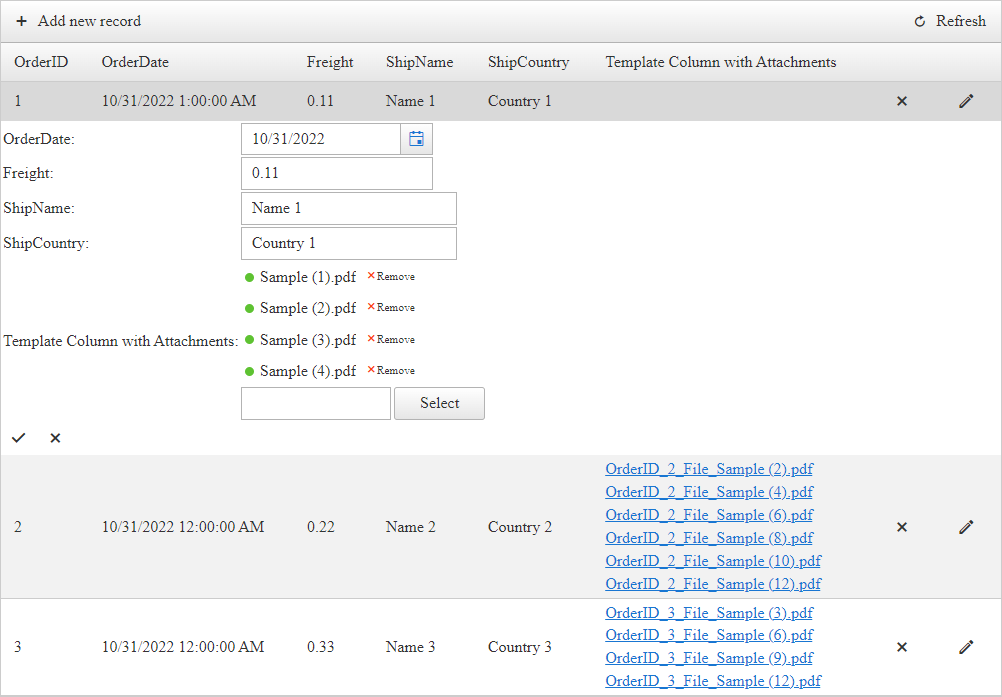Image resolution: width=1002 pixels, height=697 pixels.
Task: Open OrderID_2_File_Sample (10).pdf link
Action: tap(713, 561)
